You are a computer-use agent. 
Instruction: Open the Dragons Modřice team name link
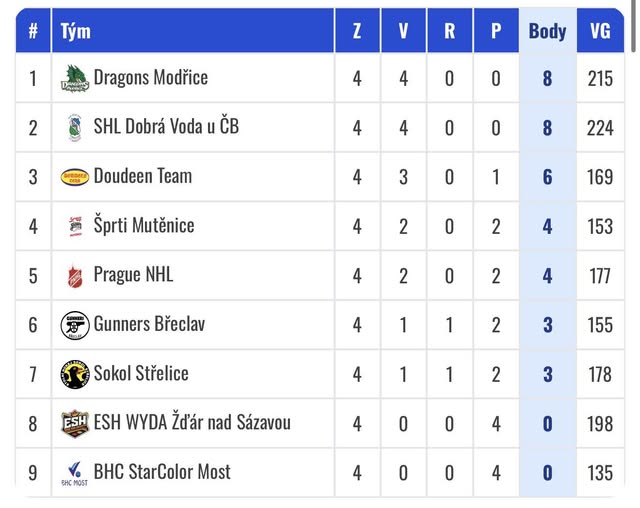(151, 77)
